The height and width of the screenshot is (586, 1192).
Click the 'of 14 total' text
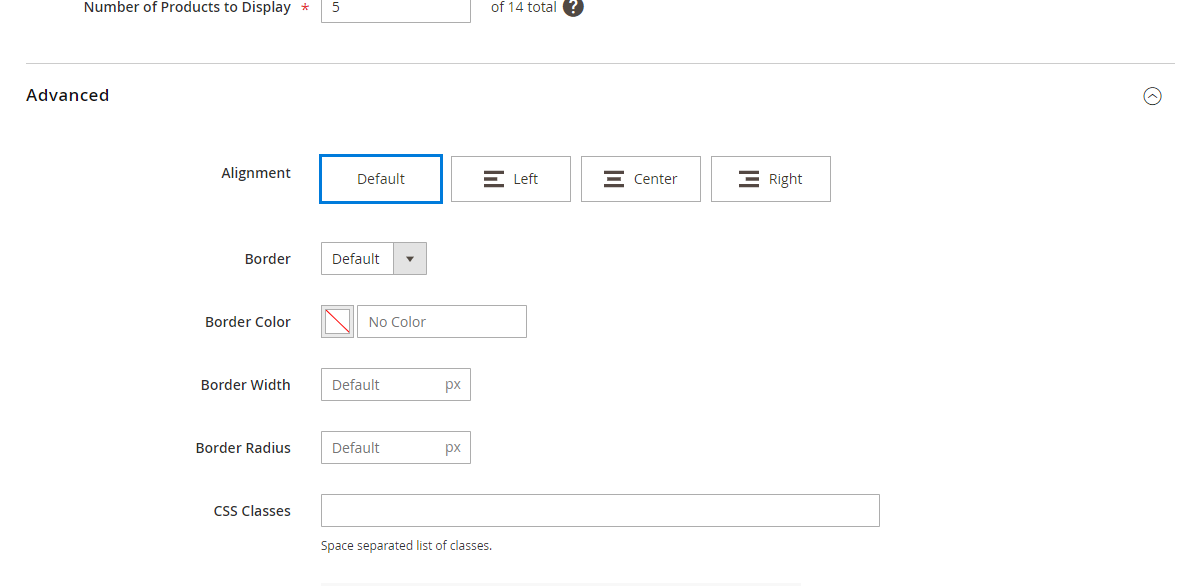tap(524, 8)
